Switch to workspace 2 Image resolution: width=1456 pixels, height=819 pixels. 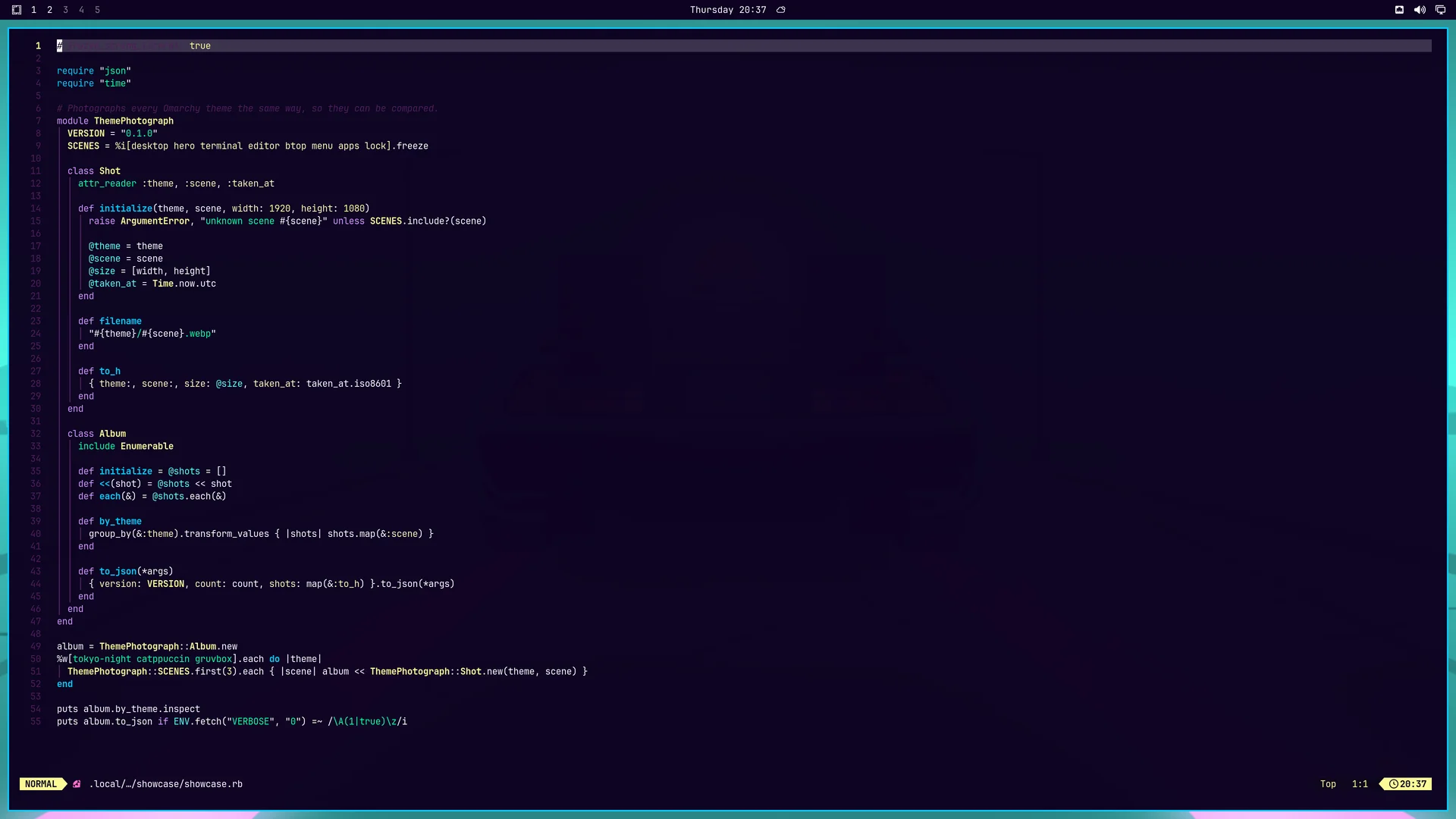pyautogui.click(x=50, y=10)
